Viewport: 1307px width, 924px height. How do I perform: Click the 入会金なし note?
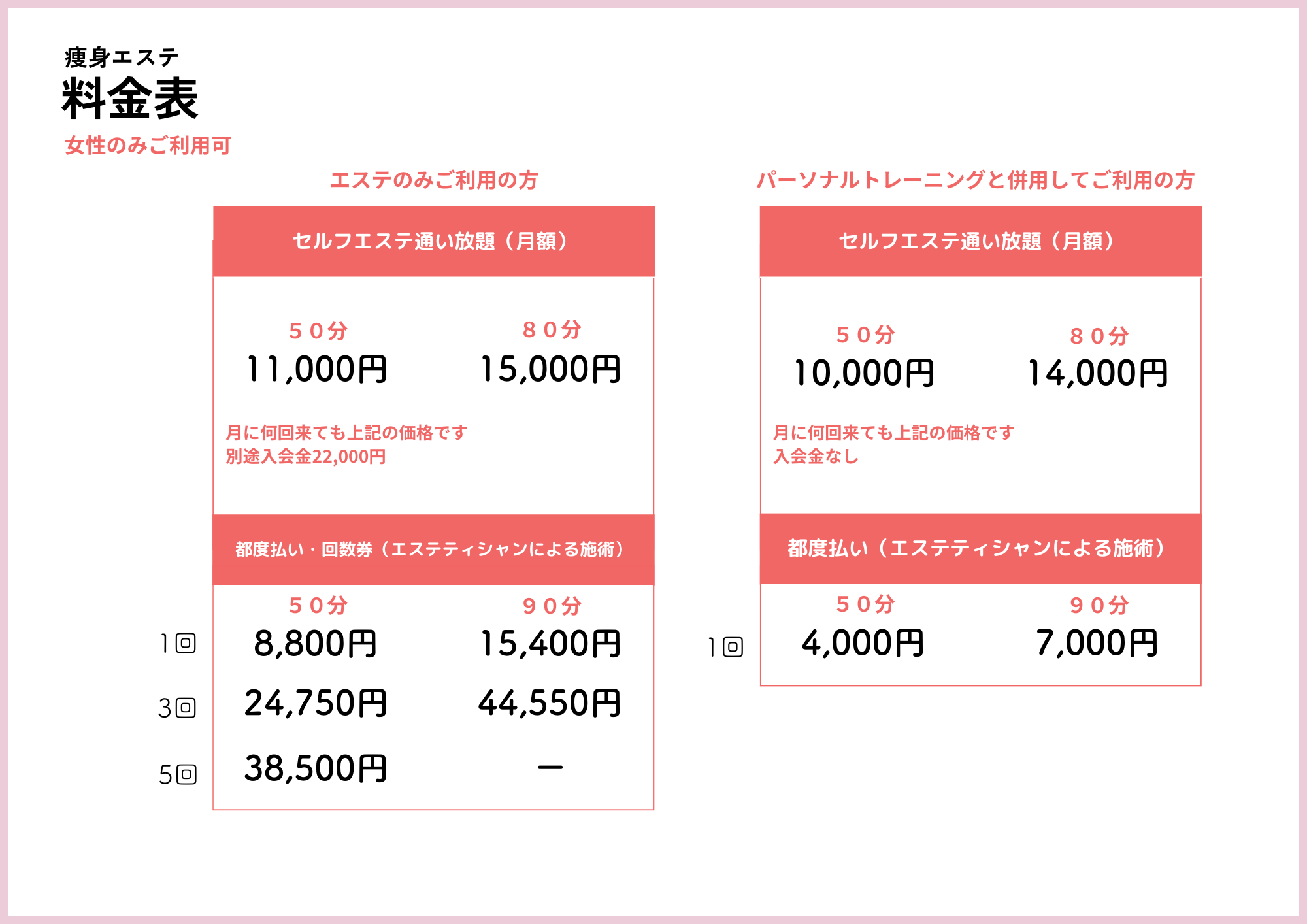816,456
